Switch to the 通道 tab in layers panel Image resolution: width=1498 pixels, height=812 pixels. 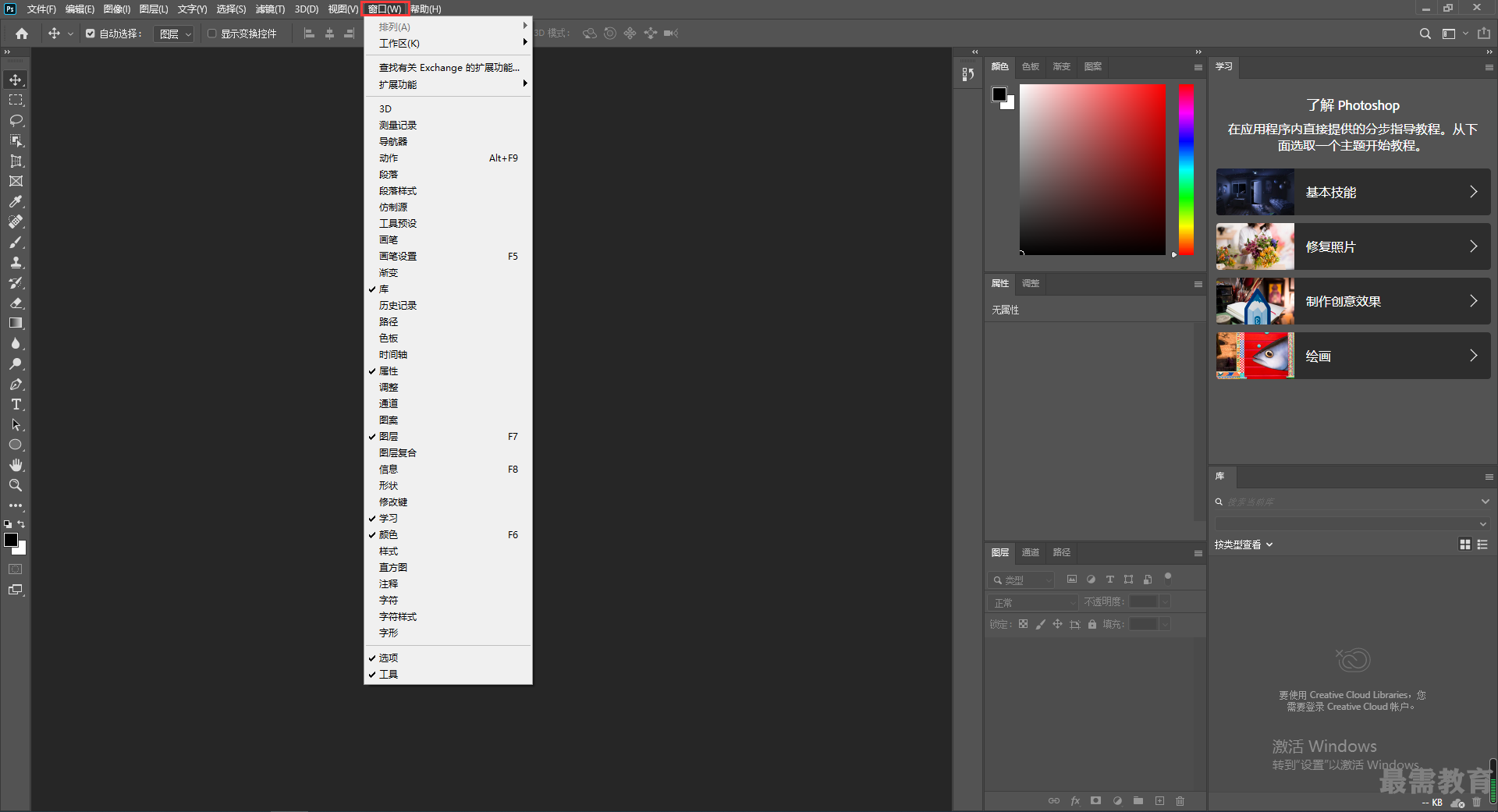pyautogui.click(x=1031, y=552)
